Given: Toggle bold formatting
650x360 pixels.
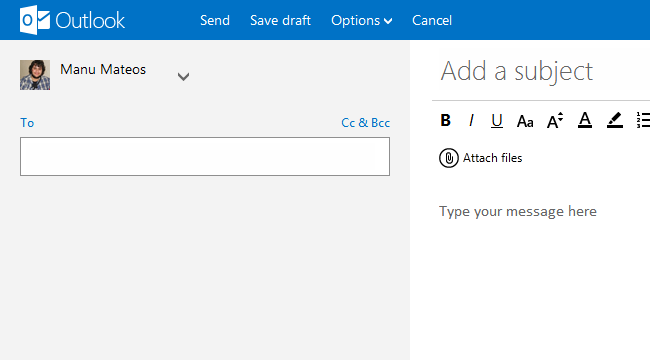Looking at the screenshot, I should (446, 120).
